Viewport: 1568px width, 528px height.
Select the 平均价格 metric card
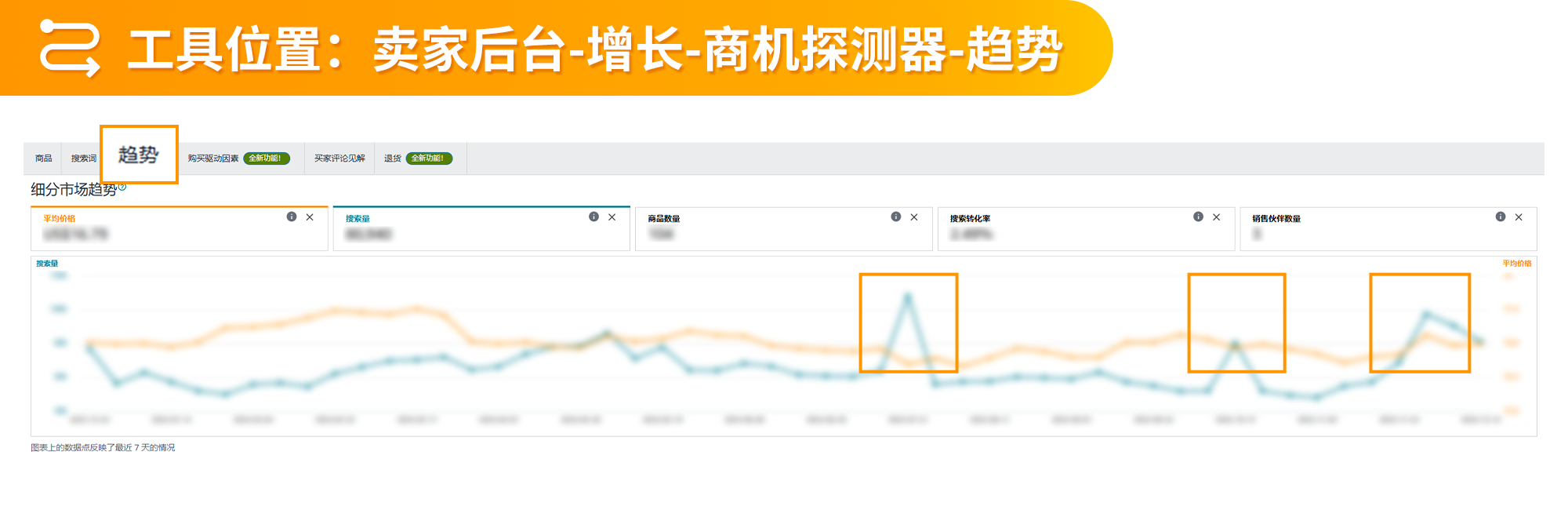pyautogui.click(x=180, y=228)
